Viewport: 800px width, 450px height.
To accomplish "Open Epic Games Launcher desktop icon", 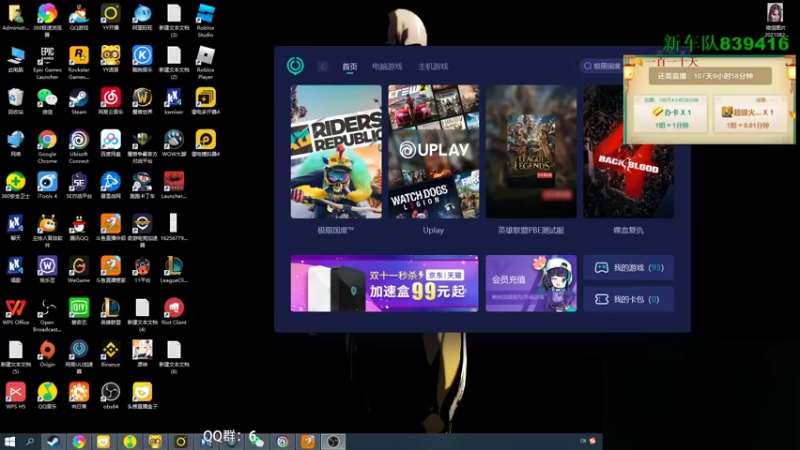I will click(47, 63).
